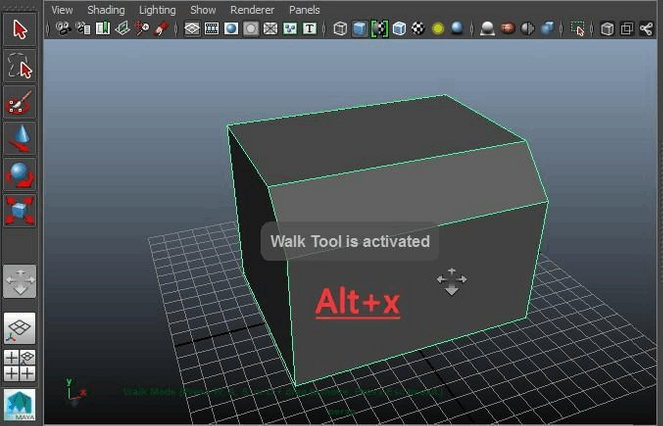Toggle wireframe on shaded display
Screen dimensions: 663x426
tap(380, 29)
